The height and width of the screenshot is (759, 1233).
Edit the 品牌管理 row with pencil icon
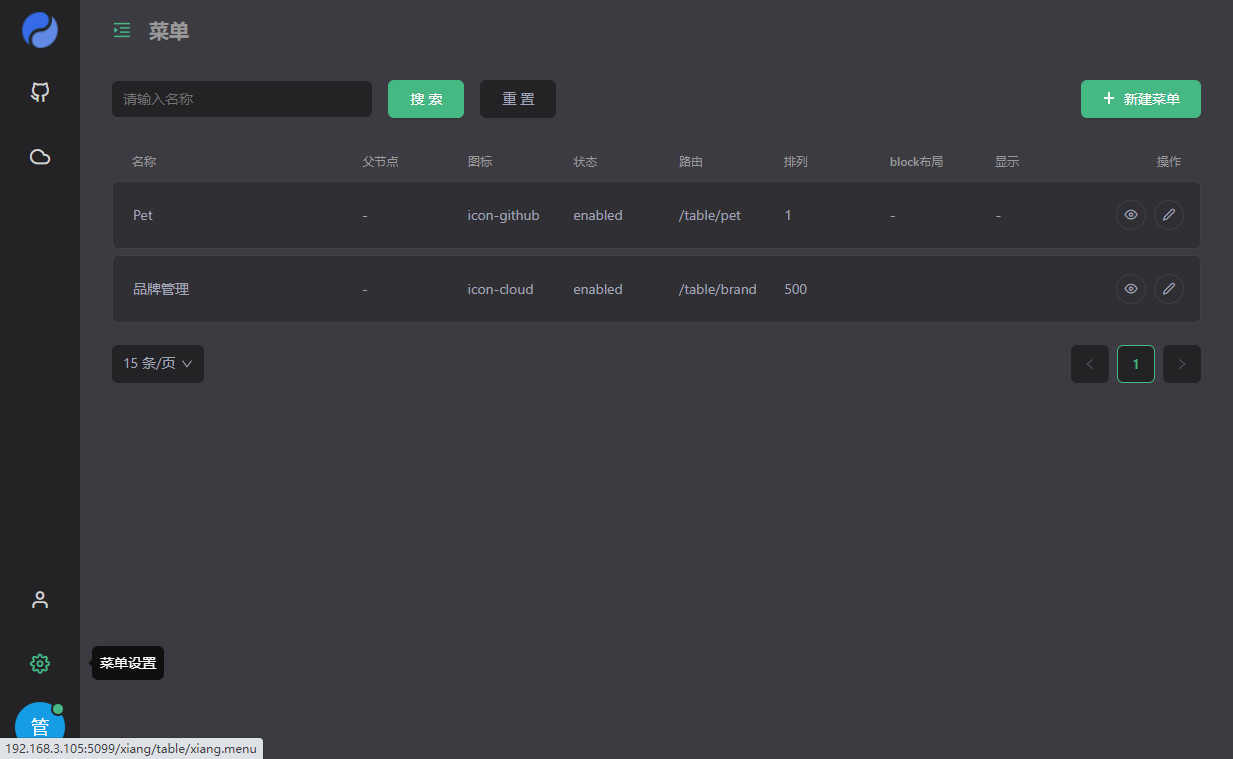[x=1168, y=289]
